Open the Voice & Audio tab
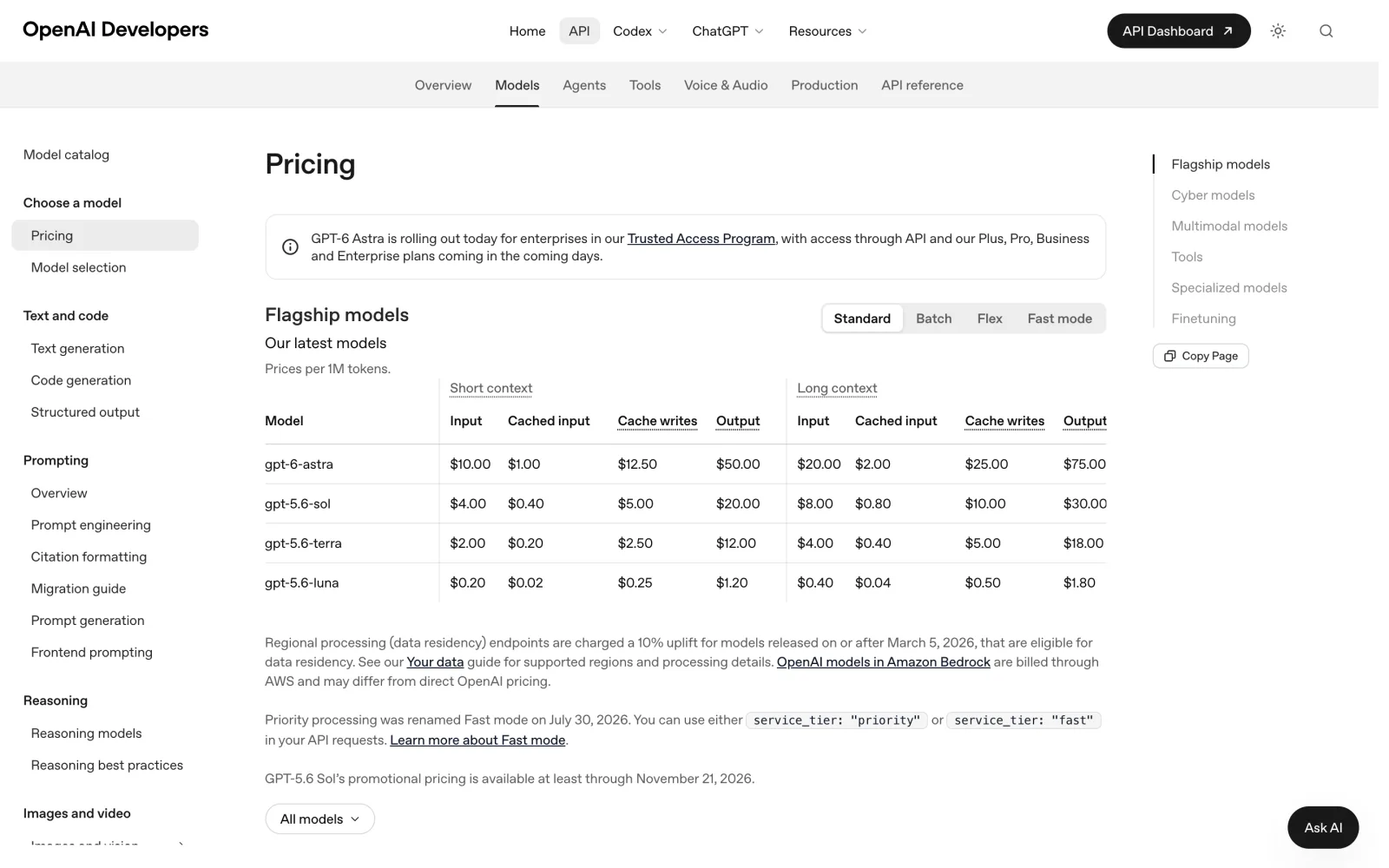1389x868 pixels. 726,85
